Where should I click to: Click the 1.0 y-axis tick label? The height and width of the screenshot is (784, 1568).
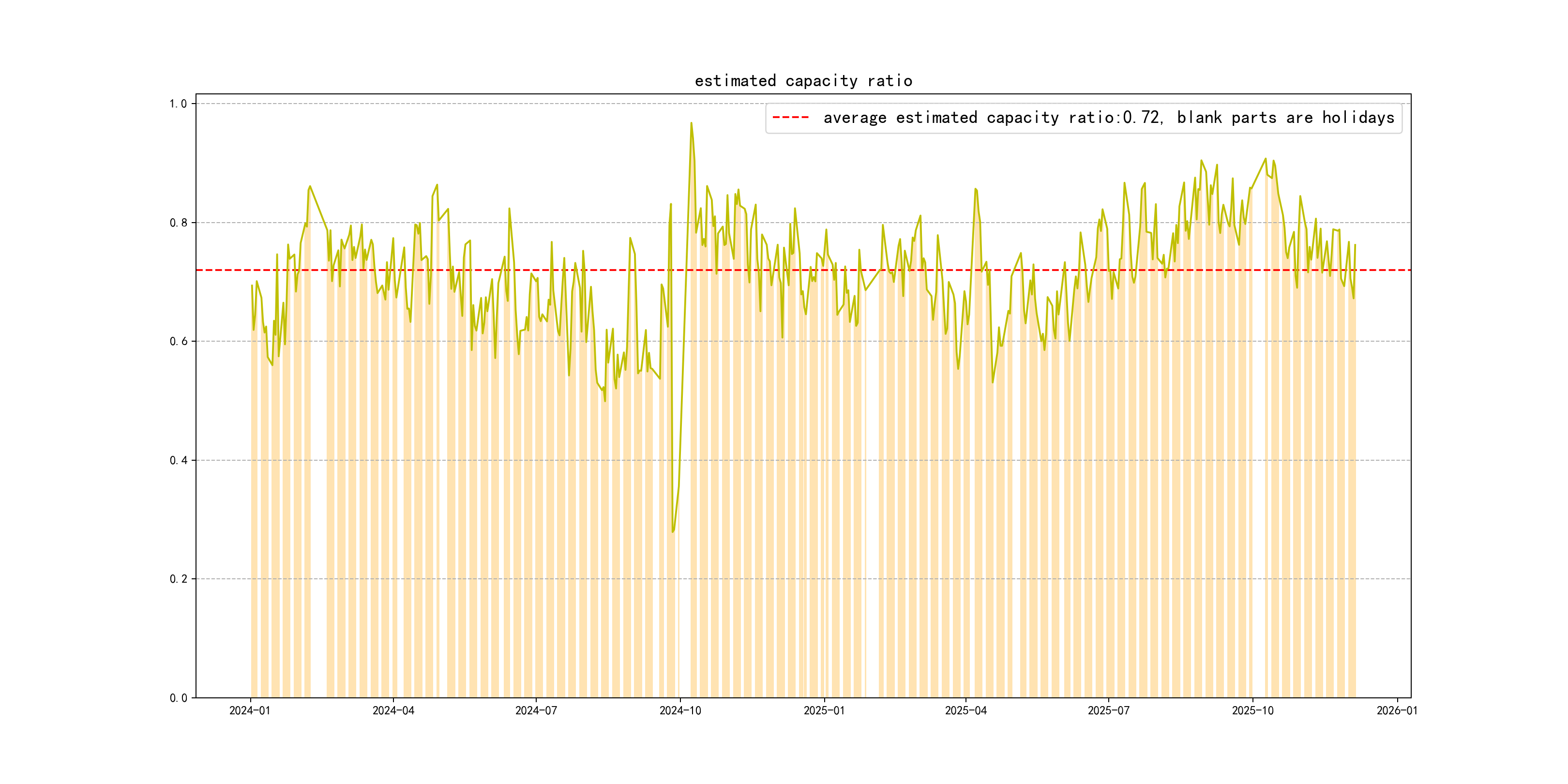coord(178,104)
